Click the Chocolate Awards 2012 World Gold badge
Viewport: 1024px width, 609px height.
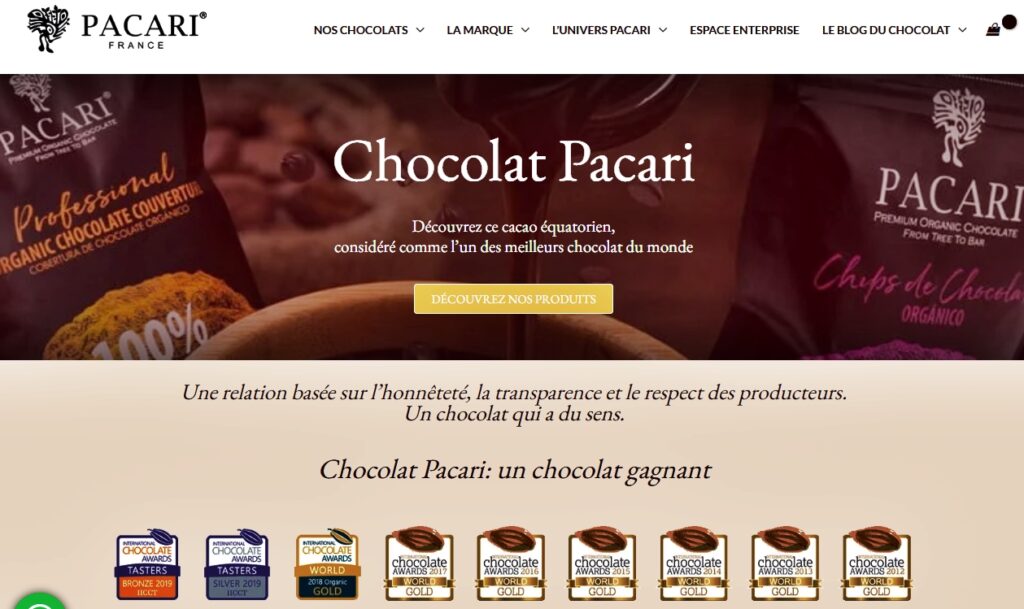click(x=876, y=563)
